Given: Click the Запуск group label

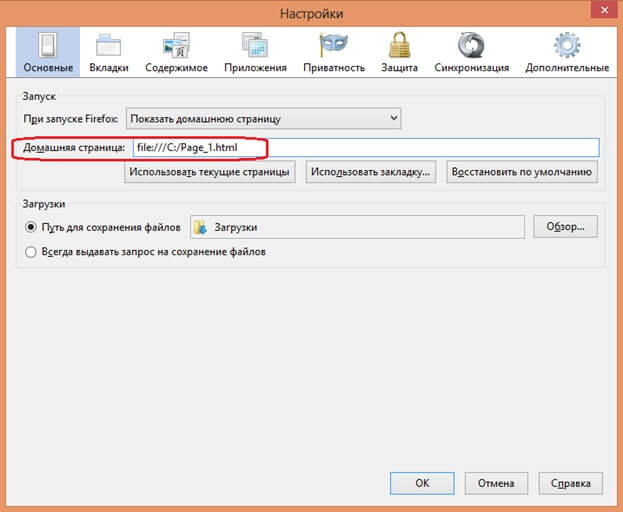Looking at the screenshot, I should coord(39,97).
